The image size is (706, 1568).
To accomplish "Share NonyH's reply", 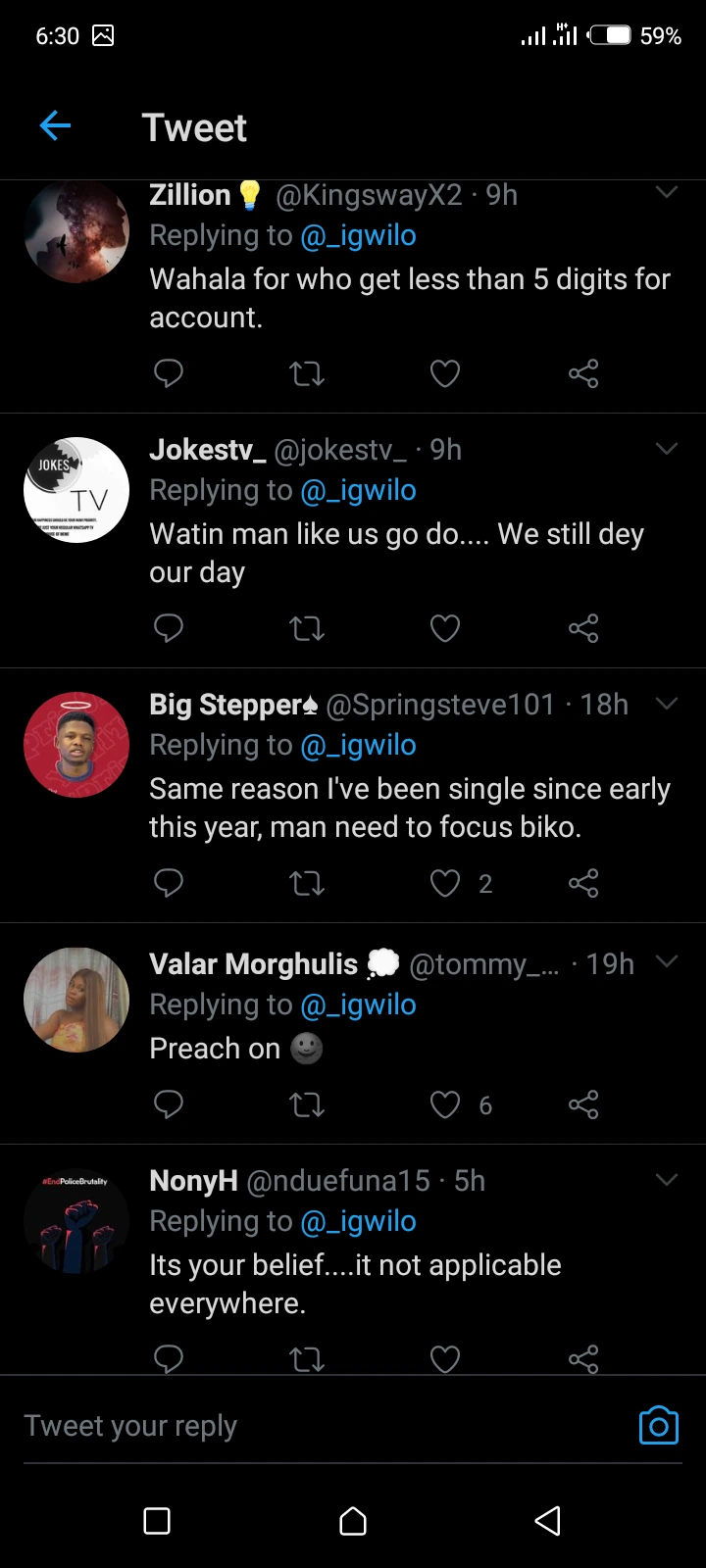I will coord(583,1359).
